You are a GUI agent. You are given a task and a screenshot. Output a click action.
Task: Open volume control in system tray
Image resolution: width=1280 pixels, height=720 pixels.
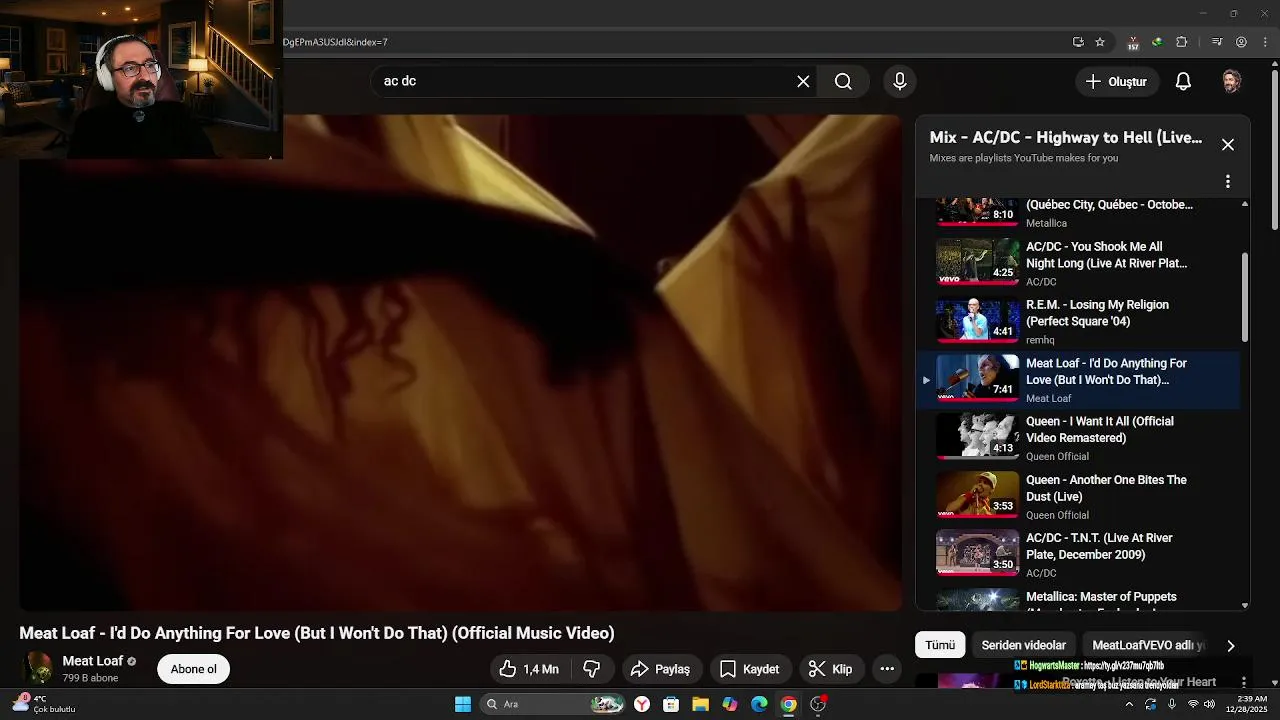(1209, 704)
